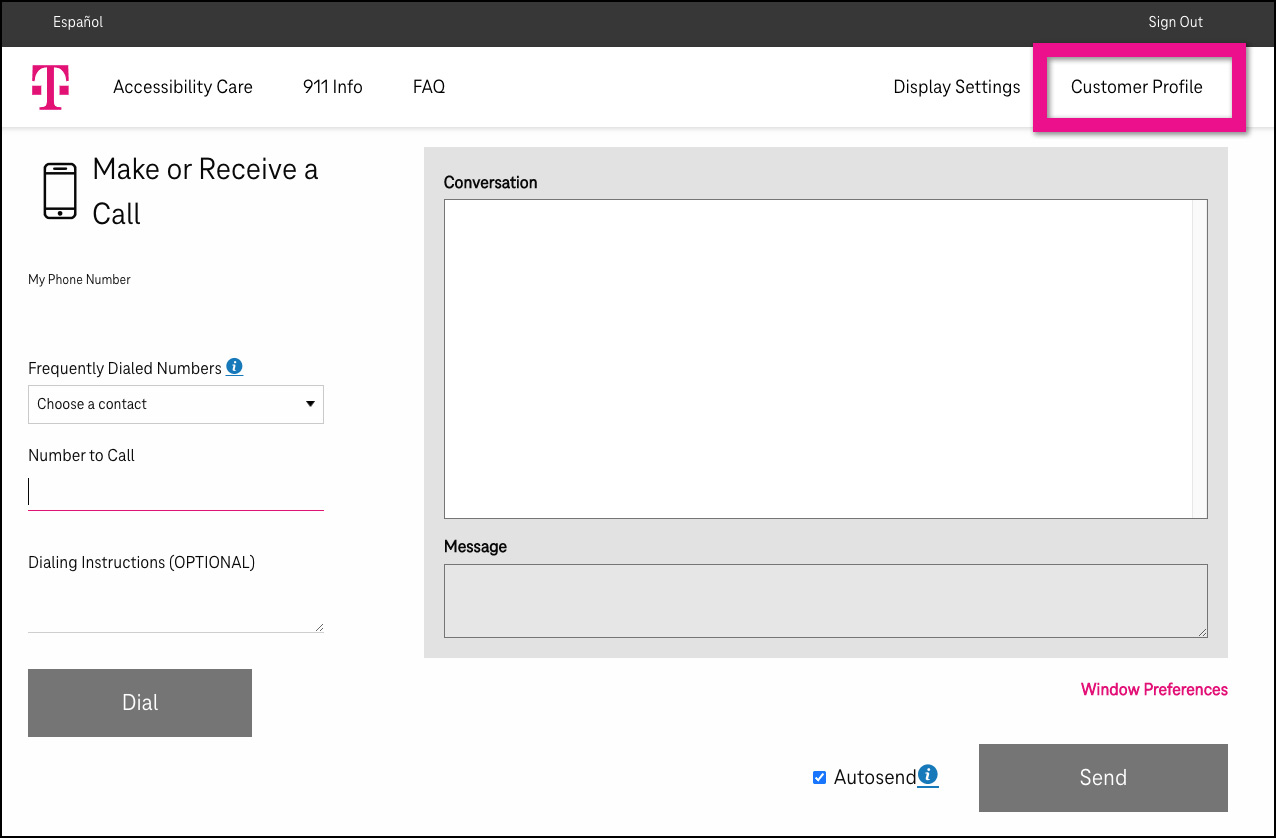Open the Accessibility Care menu
Screen dimensions: 1276x838
pos(183,87)
